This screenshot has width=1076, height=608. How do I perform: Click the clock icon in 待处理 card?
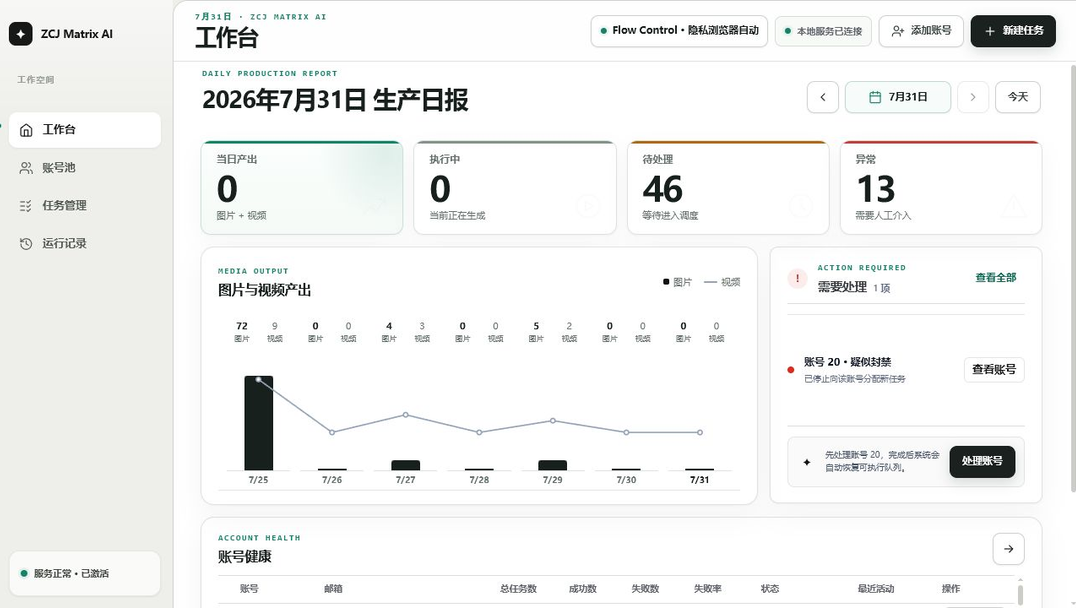(801, 205)
